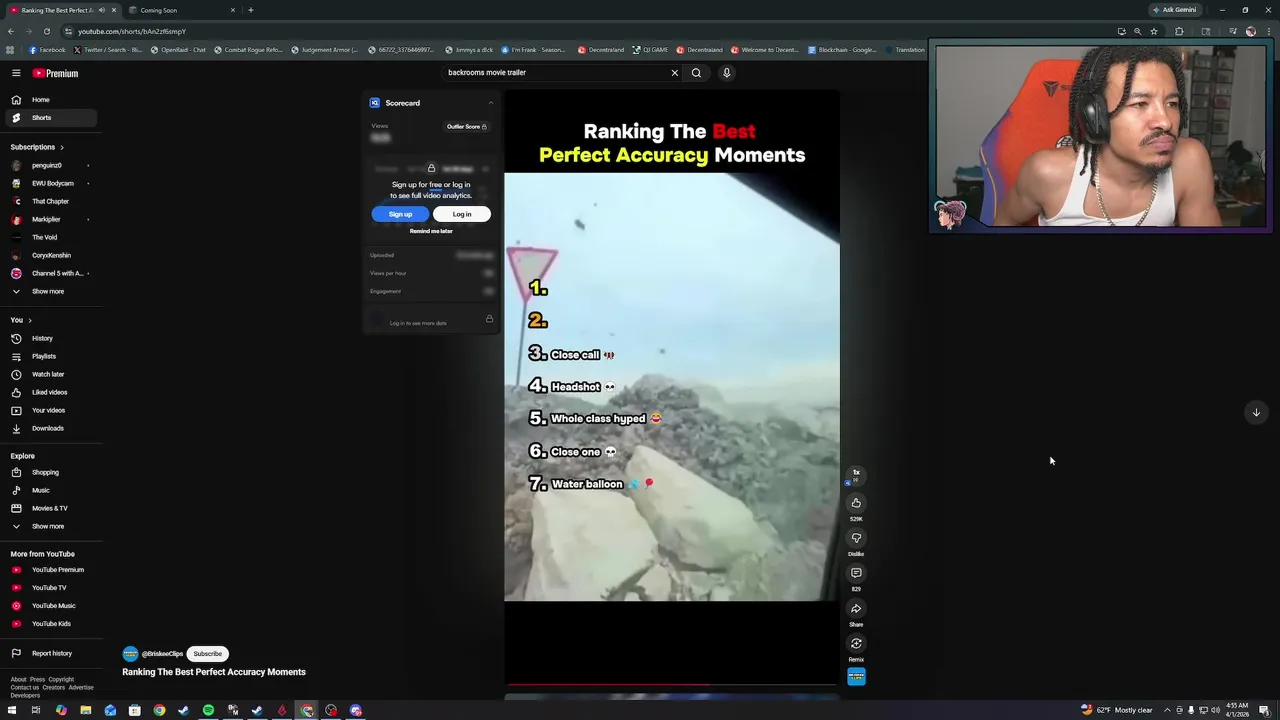This screenshot has height=720, width=1280.
Task: Expand Subscriptions section header
Action: click(x=37, y=147)
